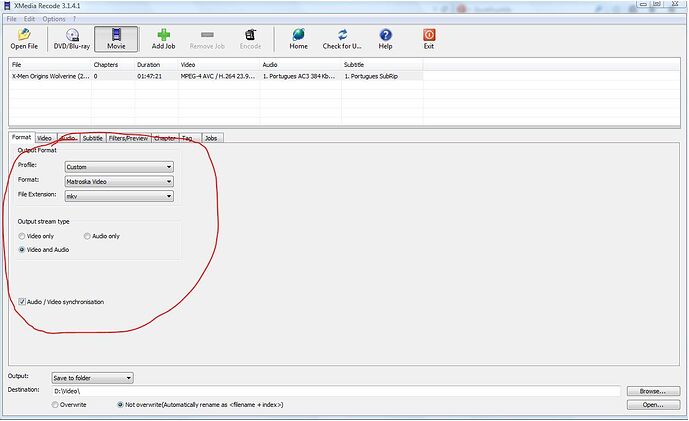The image size is (689, 421).
Task: Expand the Format dropdown showing Matroska Video
Action: point(119,181)
